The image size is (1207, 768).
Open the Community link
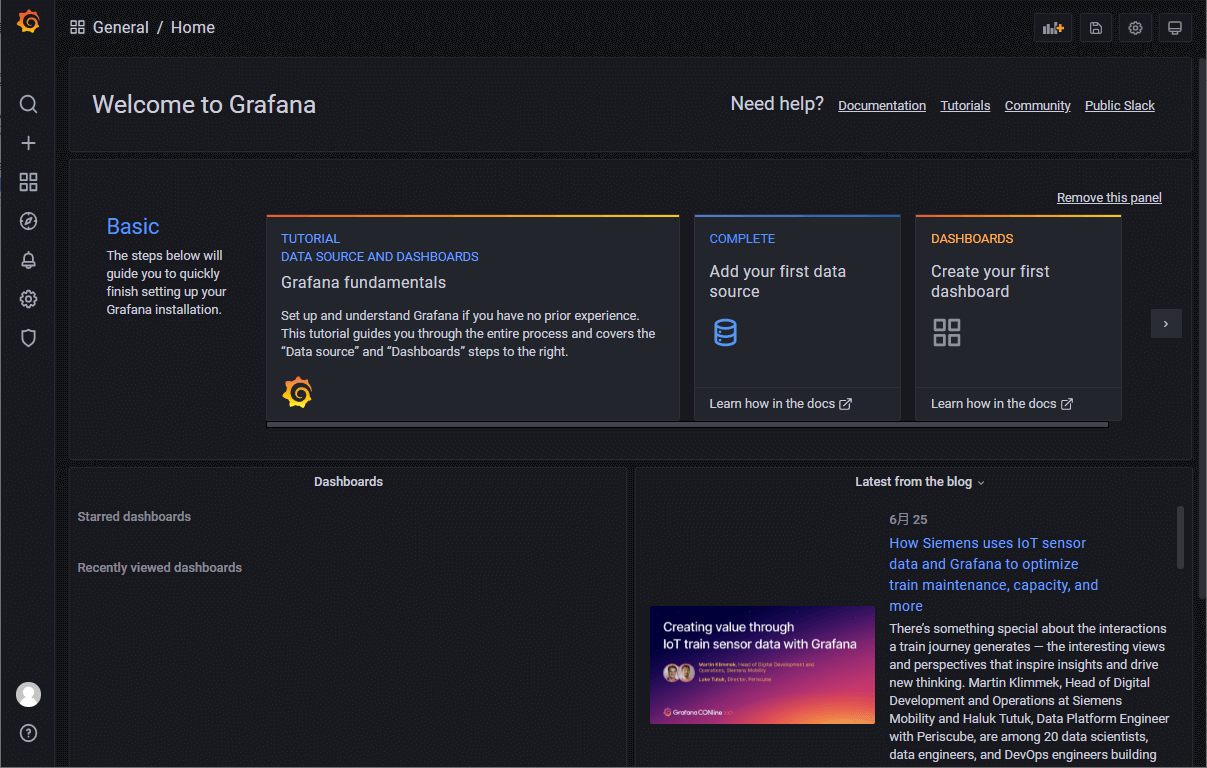pyautogui.click(x=1038, y=106)
